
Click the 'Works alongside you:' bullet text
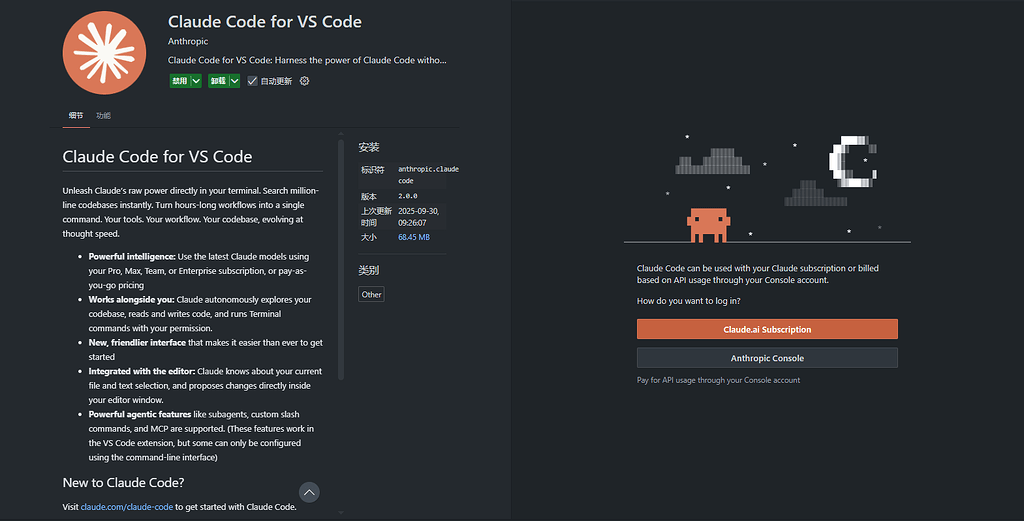131,300
